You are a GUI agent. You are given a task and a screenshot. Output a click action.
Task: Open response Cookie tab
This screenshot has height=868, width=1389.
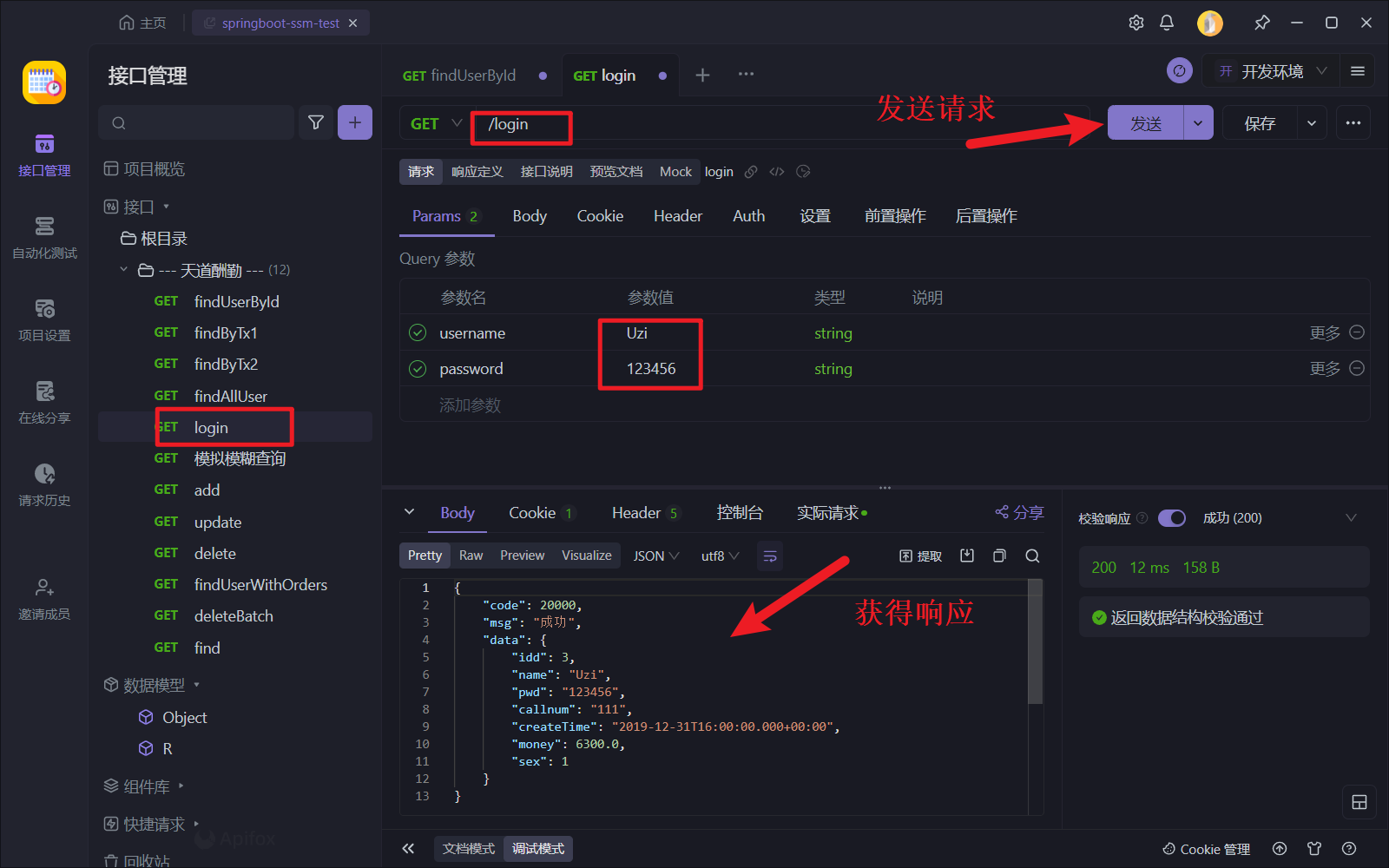pyautogui.click(x=541, y=513)
